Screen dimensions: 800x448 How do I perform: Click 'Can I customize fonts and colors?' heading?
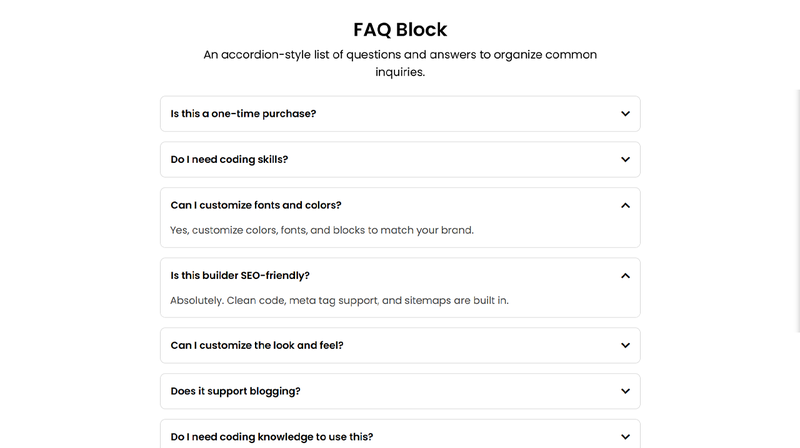coord(256,205)
